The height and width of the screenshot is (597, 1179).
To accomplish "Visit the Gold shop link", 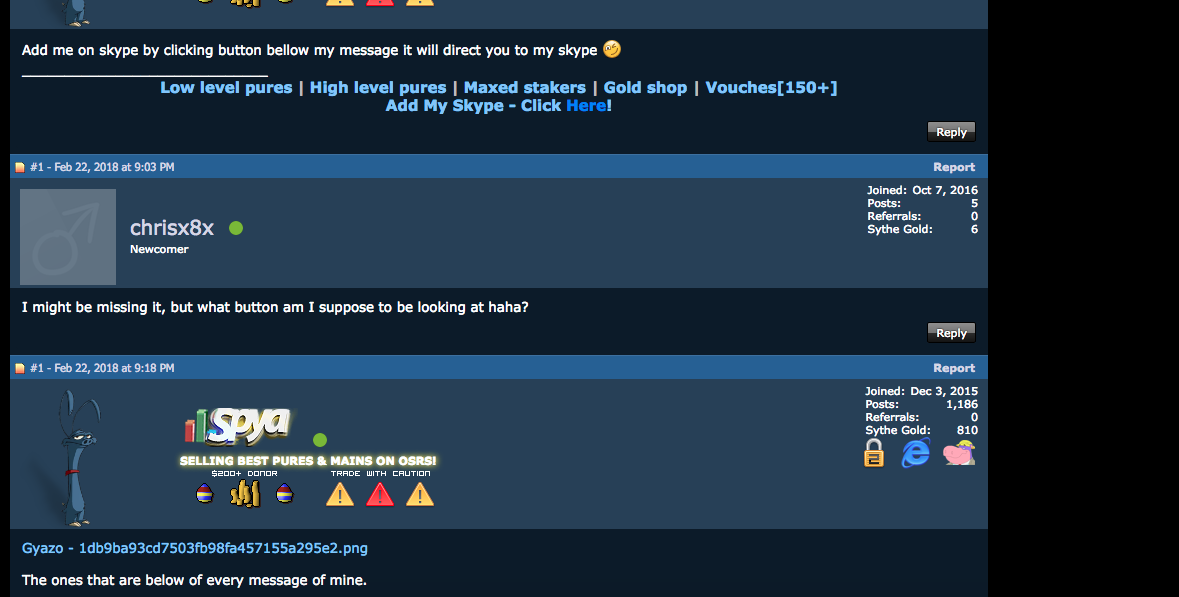I will [645, 87].
